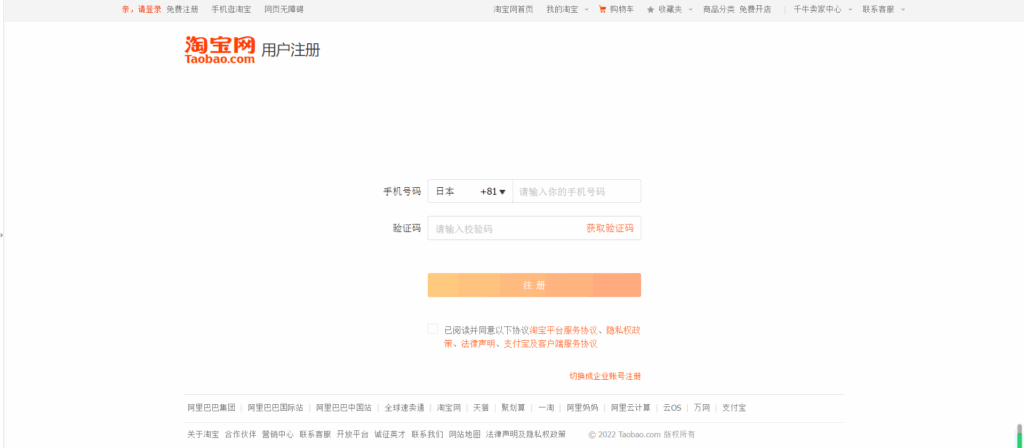The height and width of the screenshot is (448, 1024).
Task: Open 营销中心 footer link
Action: pyautogui.click(x=278, y=434)
